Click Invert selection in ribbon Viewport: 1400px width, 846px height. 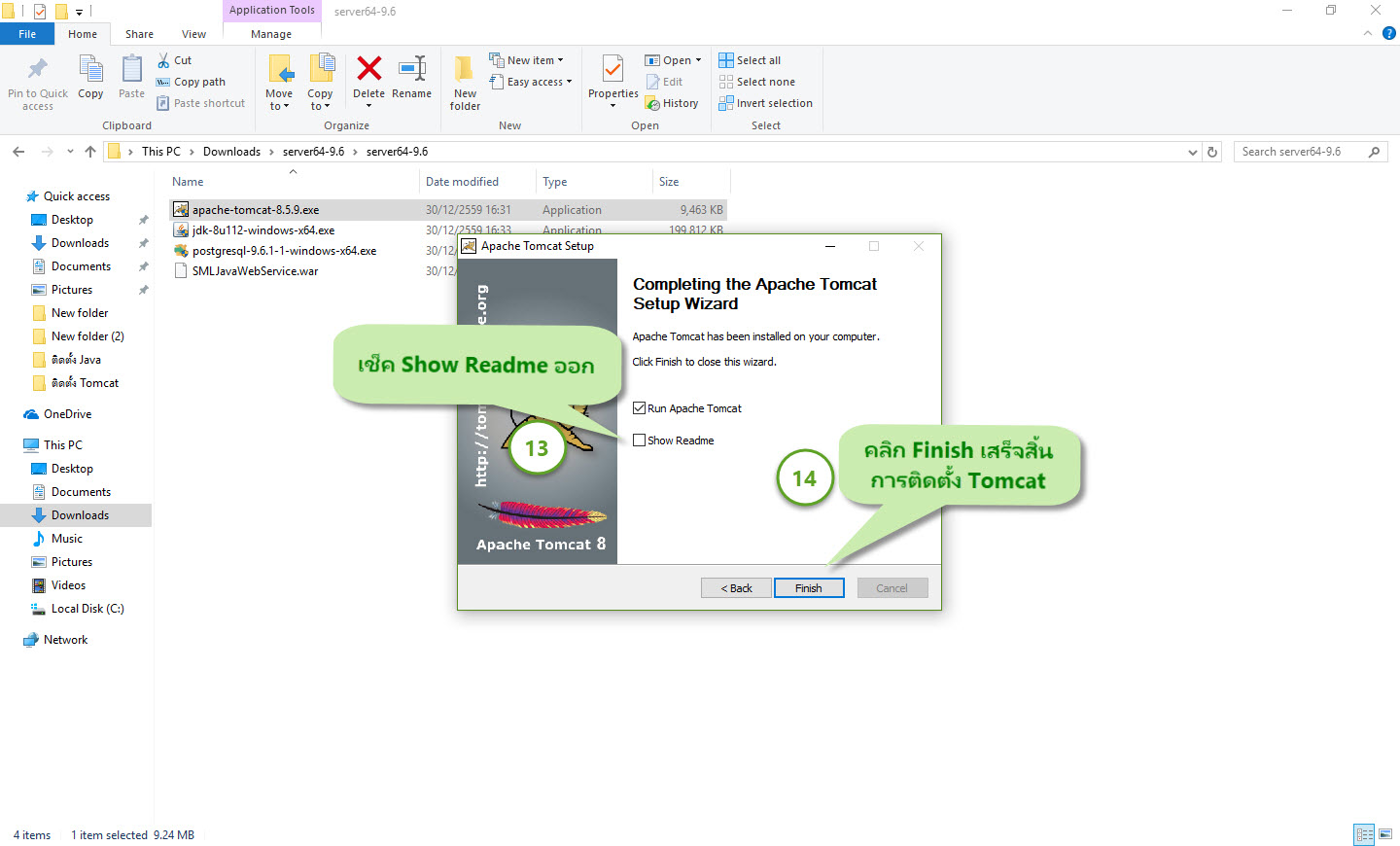point(765,103)
